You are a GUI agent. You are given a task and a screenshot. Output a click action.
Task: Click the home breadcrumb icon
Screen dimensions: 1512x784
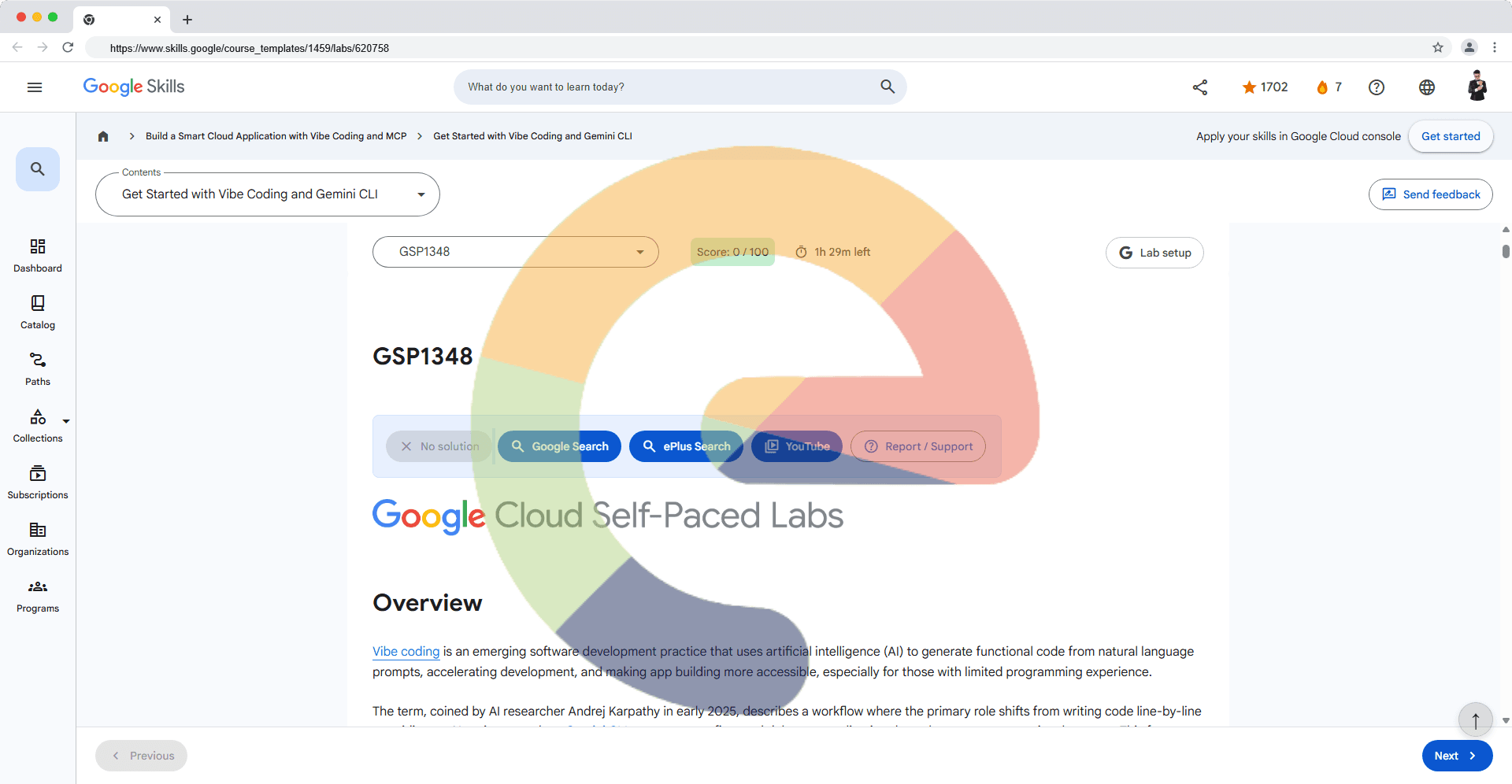(x=103, y=136)
